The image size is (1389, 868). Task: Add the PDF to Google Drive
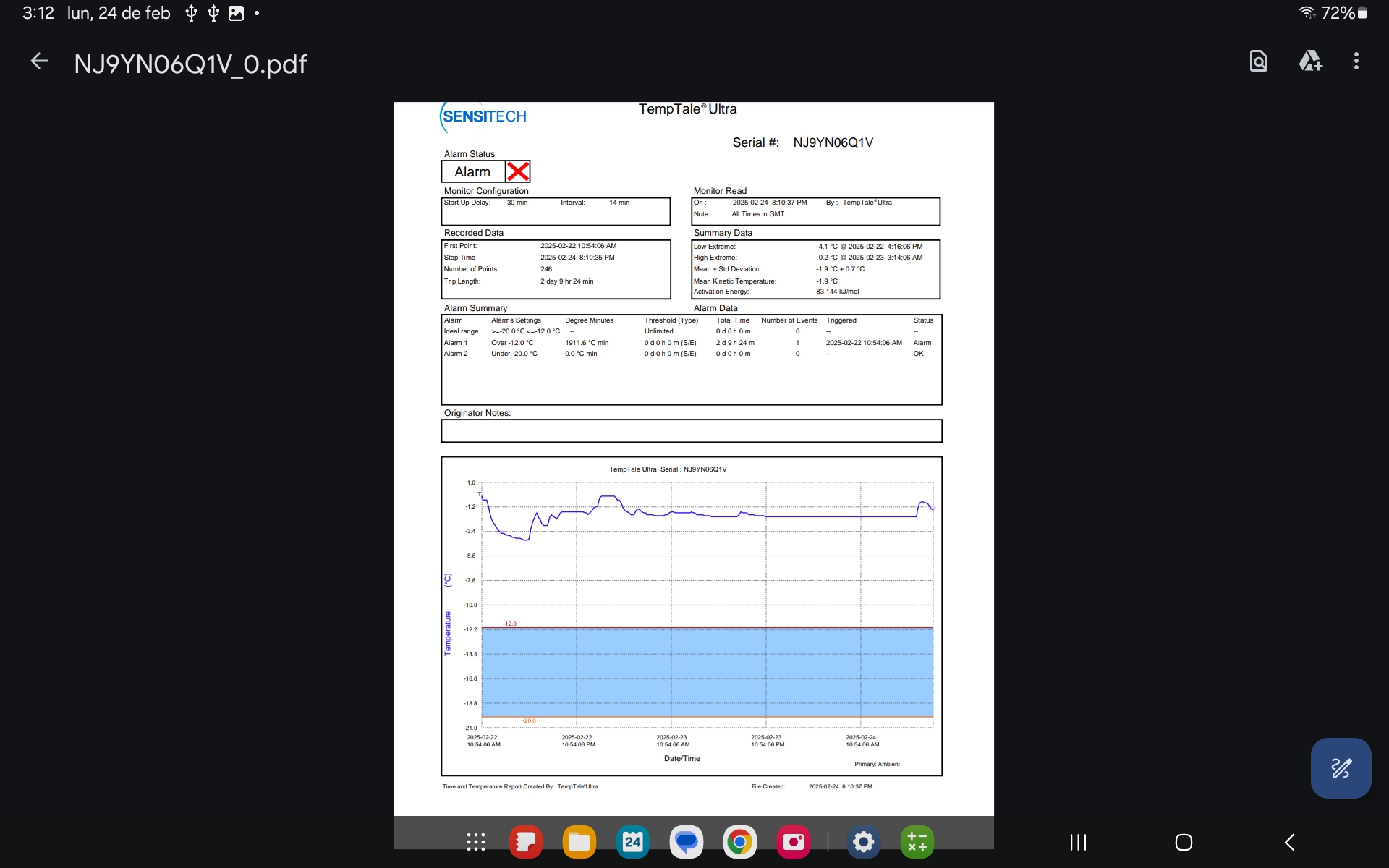tap(1310, 61)
